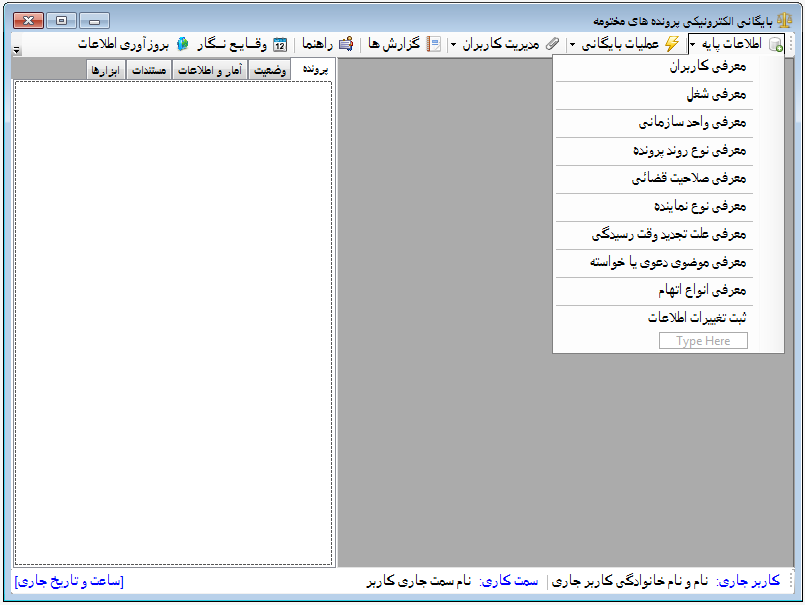The height and width of the screenshot is (605, 805).
Task: Choose معرفی واحد سازمانی menu entry
Action: [693, 123]
